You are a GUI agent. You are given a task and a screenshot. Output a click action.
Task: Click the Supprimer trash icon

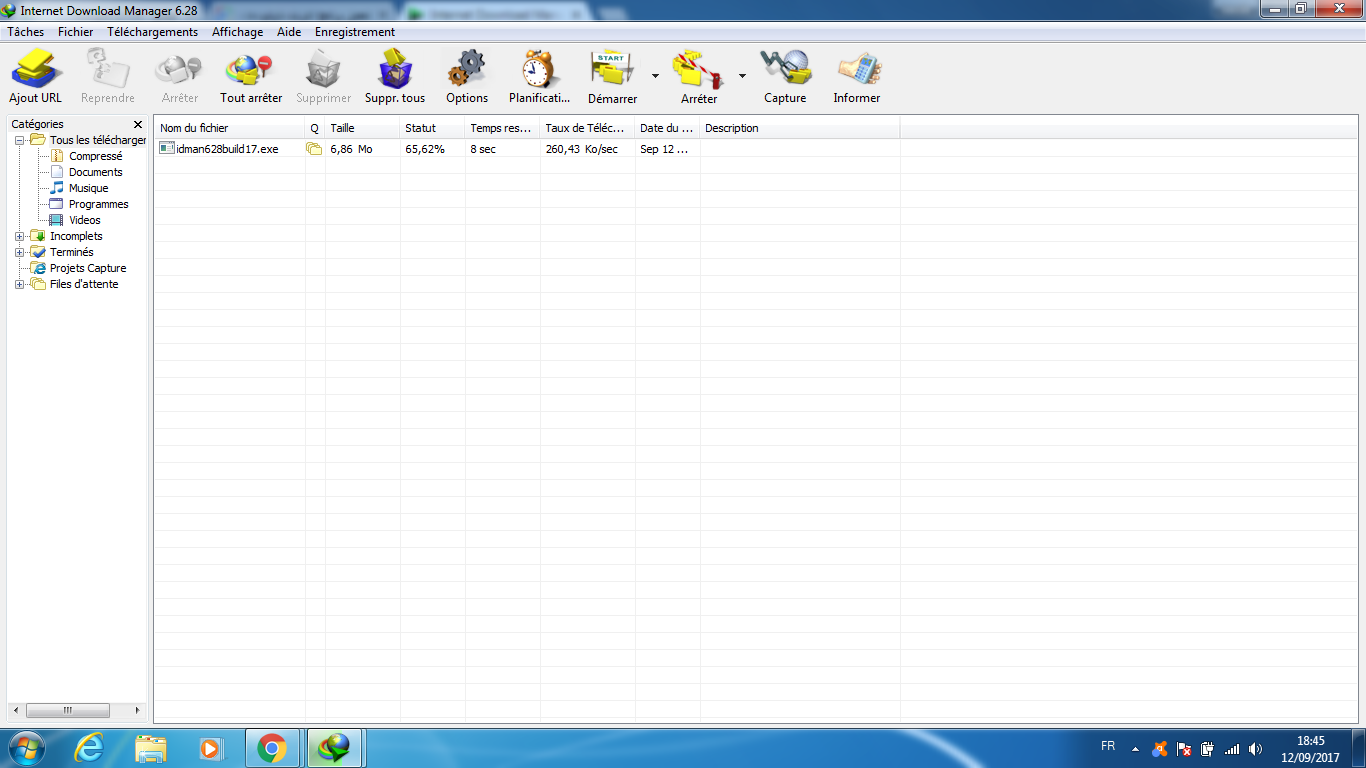pos(323,69)
